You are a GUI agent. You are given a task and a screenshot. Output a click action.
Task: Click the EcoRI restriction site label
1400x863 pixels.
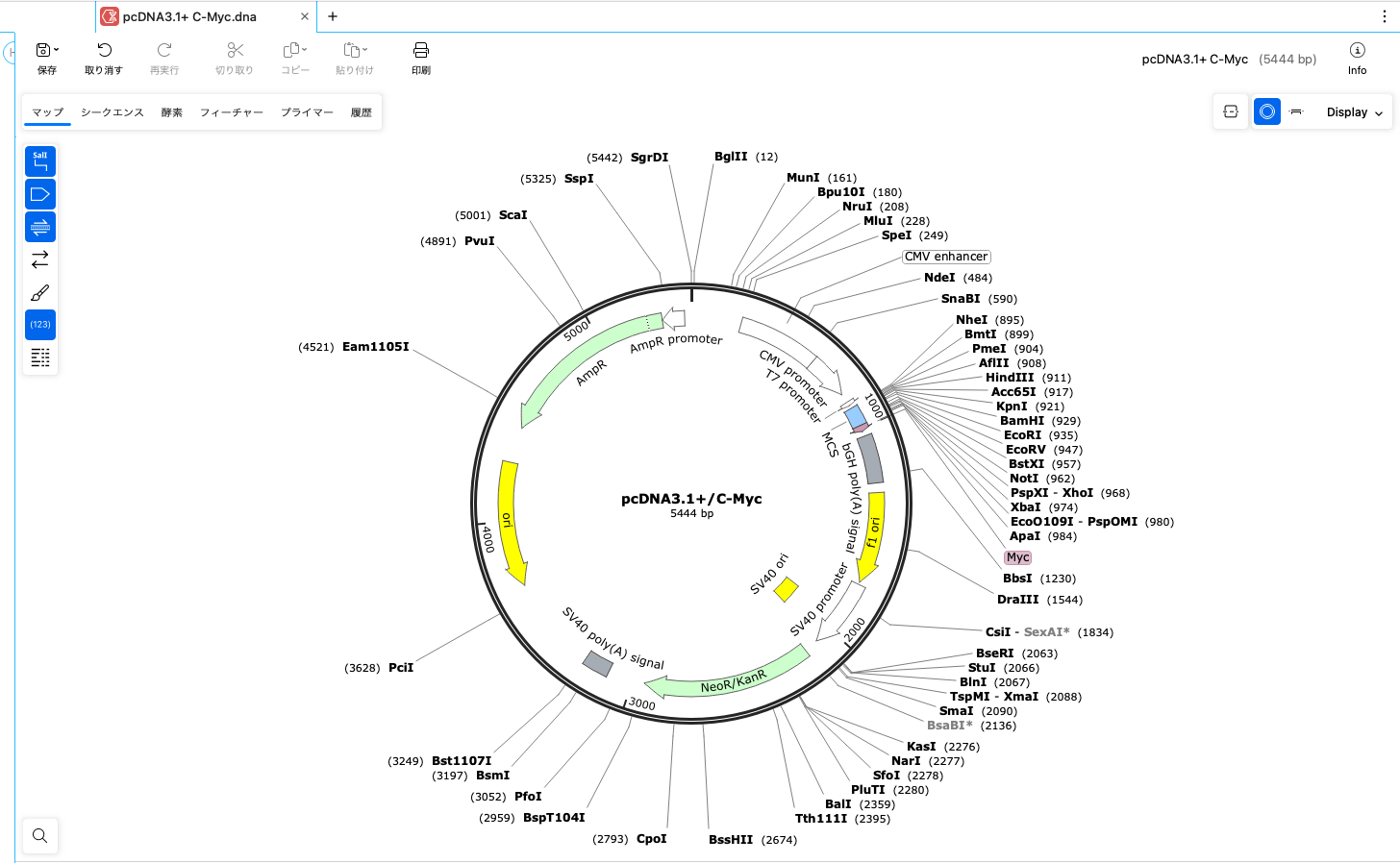tap(1022, 435)
